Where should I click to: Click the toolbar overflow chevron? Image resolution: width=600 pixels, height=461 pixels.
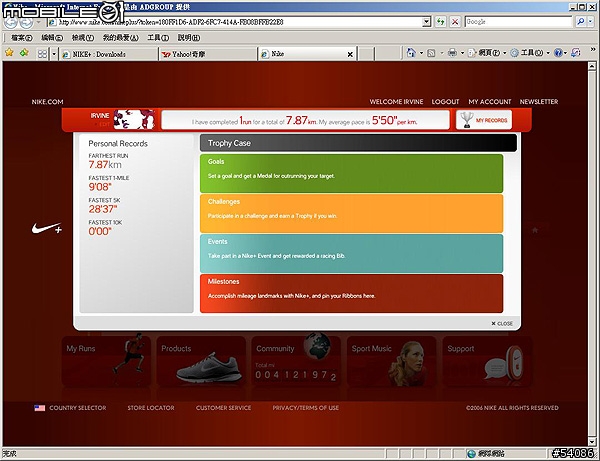tap(593, 49)
